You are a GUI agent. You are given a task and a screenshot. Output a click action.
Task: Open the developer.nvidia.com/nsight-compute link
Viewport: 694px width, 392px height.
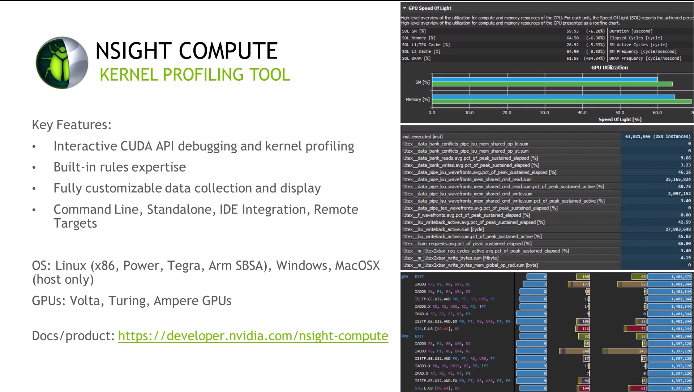[253, 336]
